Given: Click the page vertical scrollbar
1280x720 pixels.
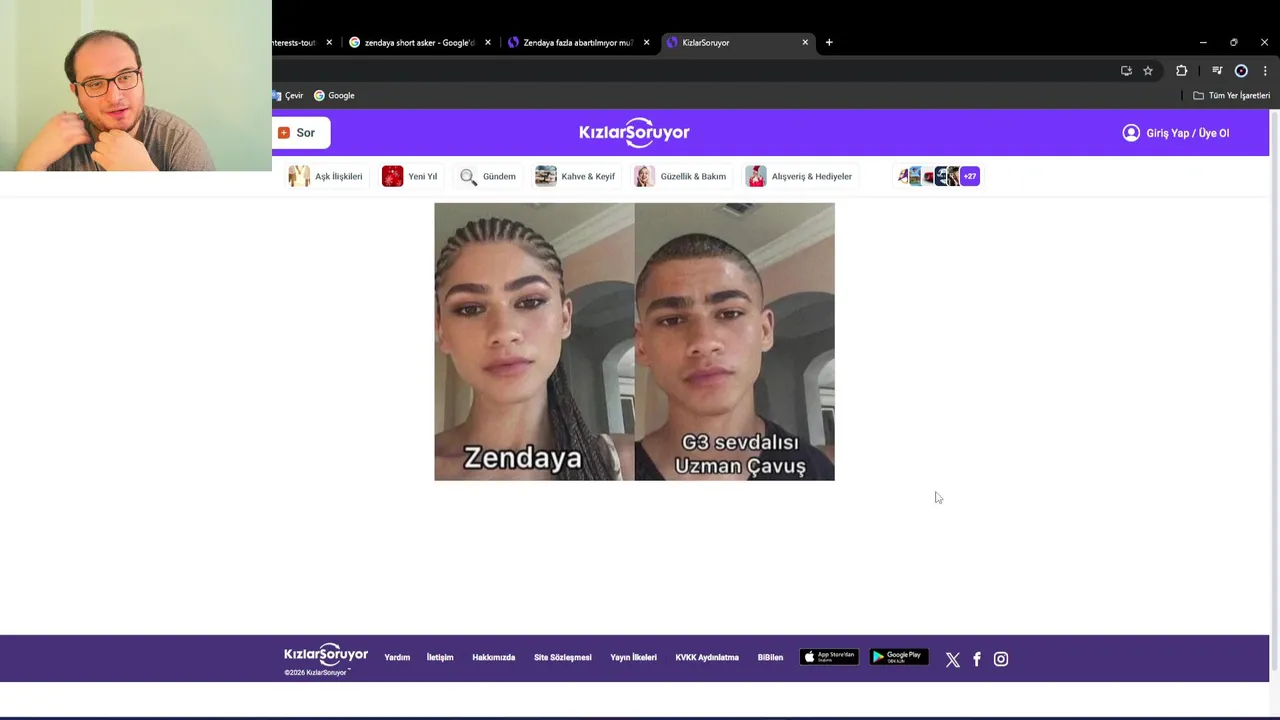Looking at the screenshot, I should coord(1274,390).
